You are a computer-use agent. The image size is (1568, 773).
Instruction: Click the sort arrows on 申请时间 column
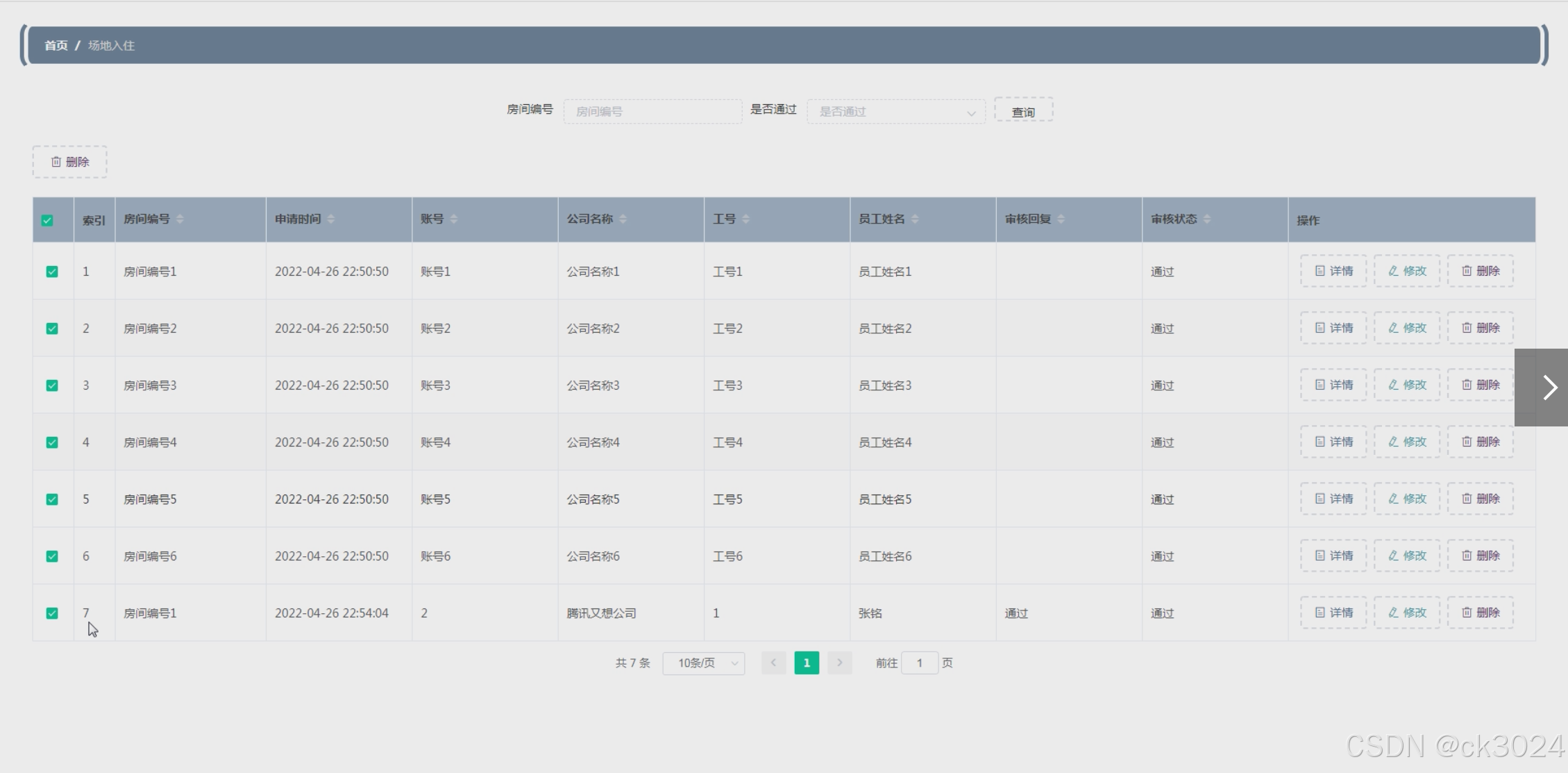[332, 218]
